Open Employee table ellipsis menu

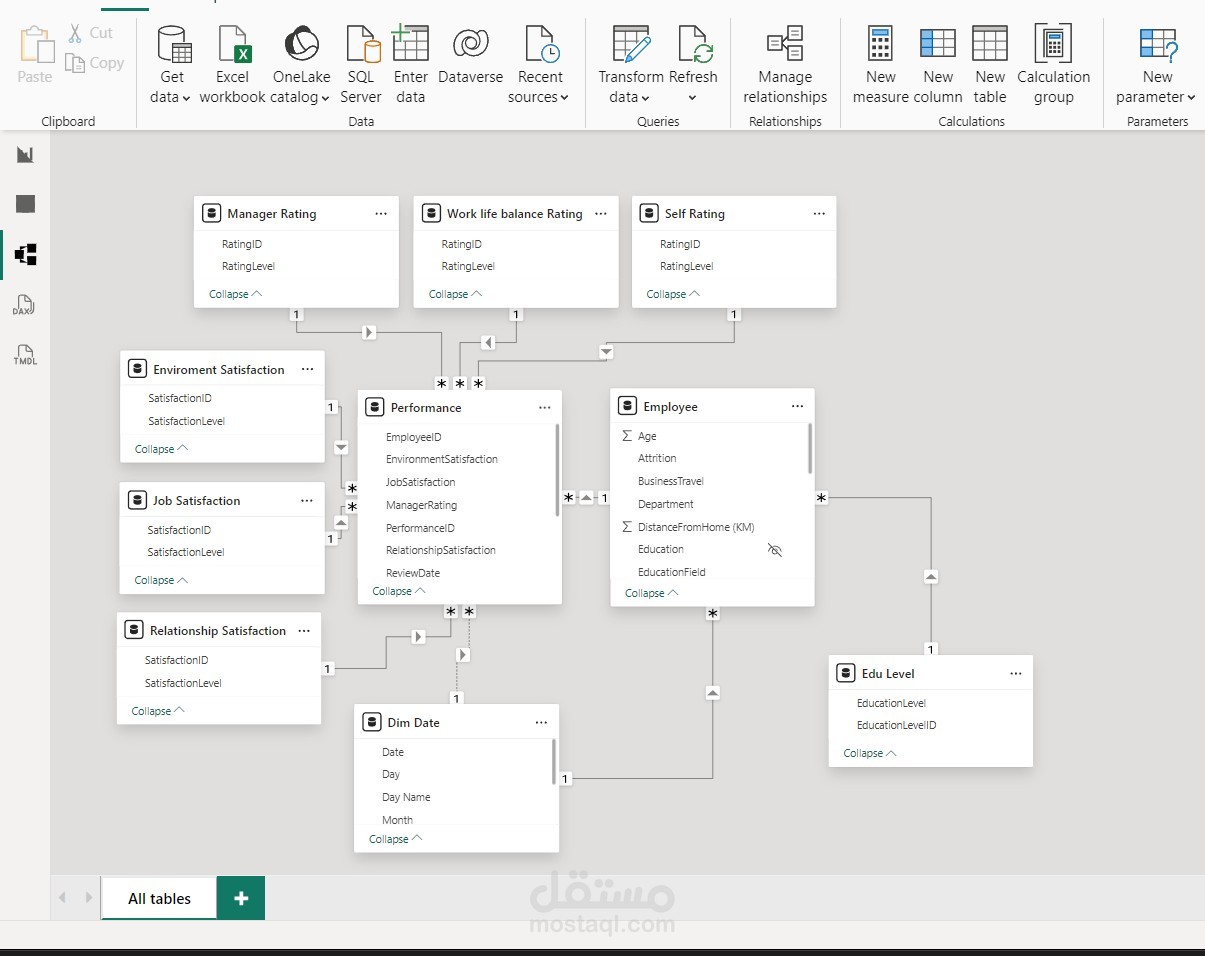(797, 407)
